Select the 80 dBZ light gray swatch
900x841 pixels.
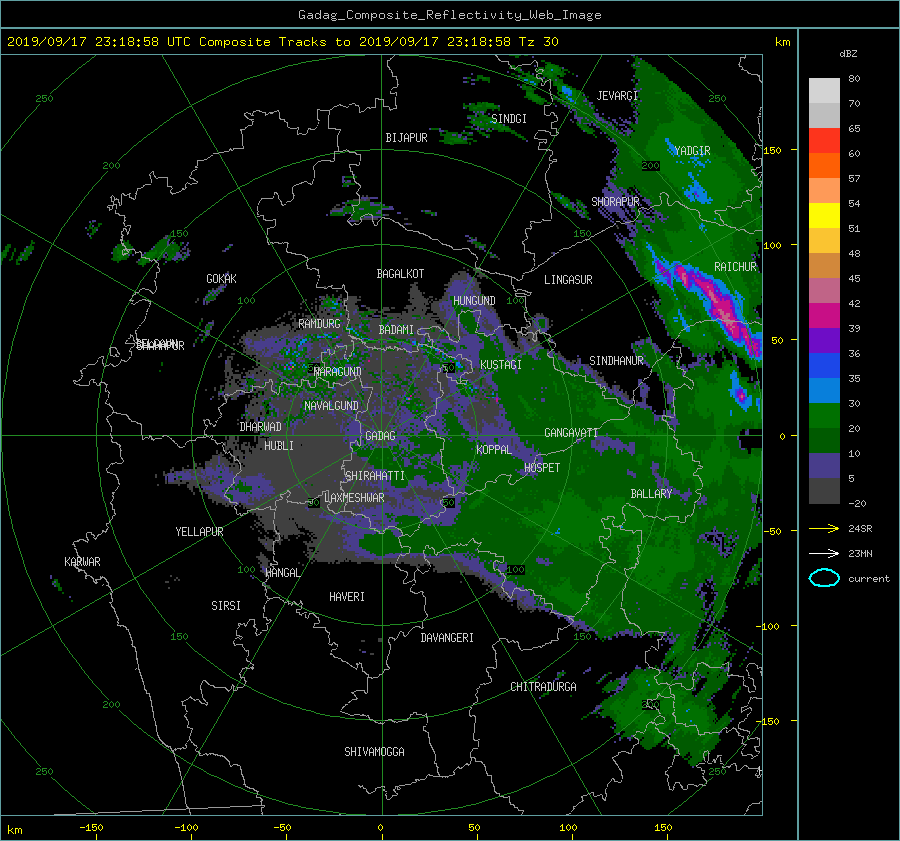[x=824, y=90]
